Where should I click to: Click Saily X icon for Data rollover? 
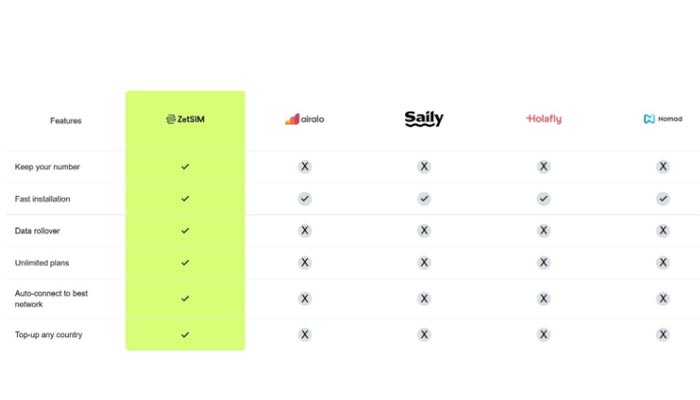[424, 231]
